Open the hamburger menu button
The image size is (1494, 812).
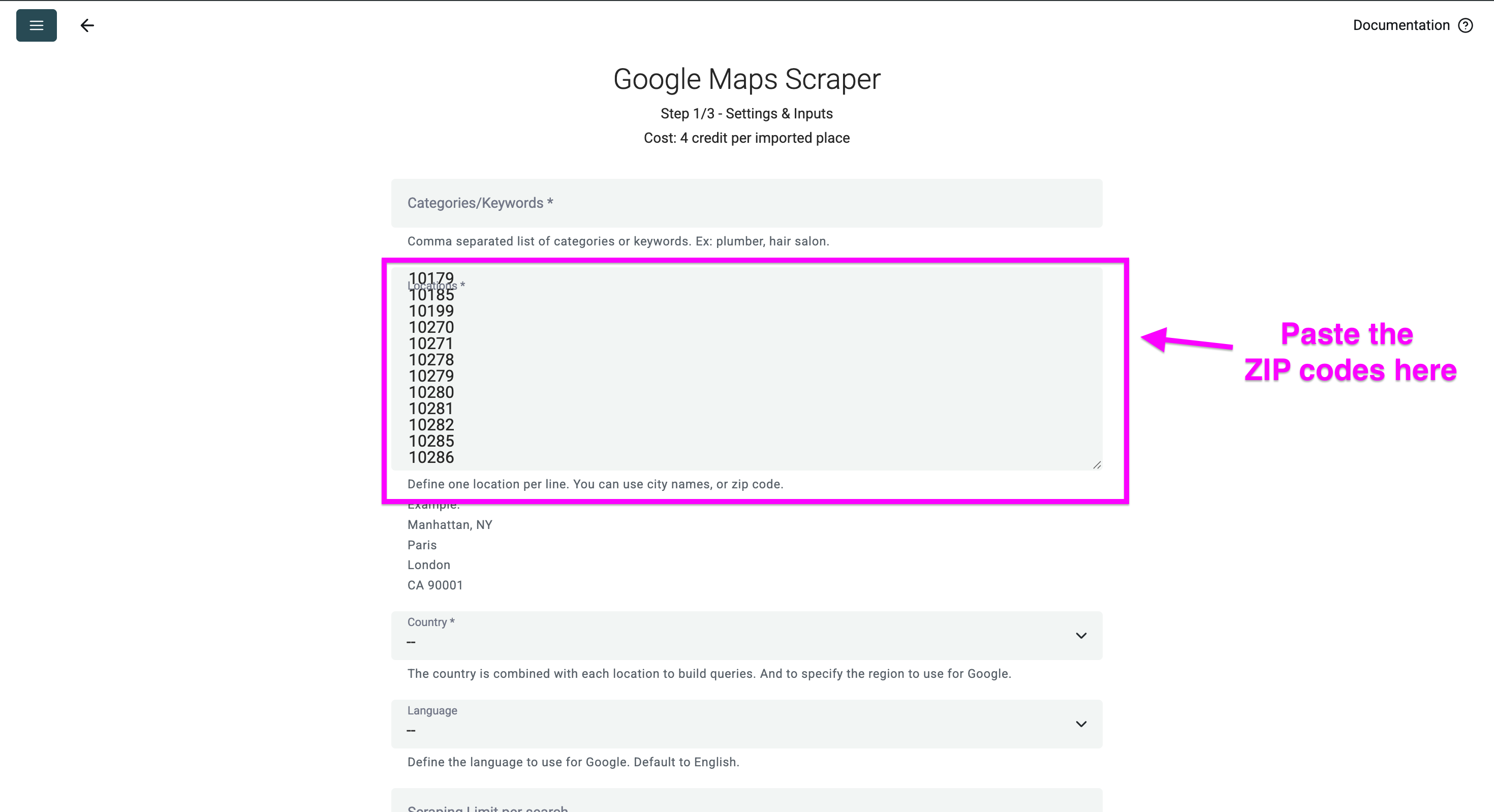click(x=36, y=25)
